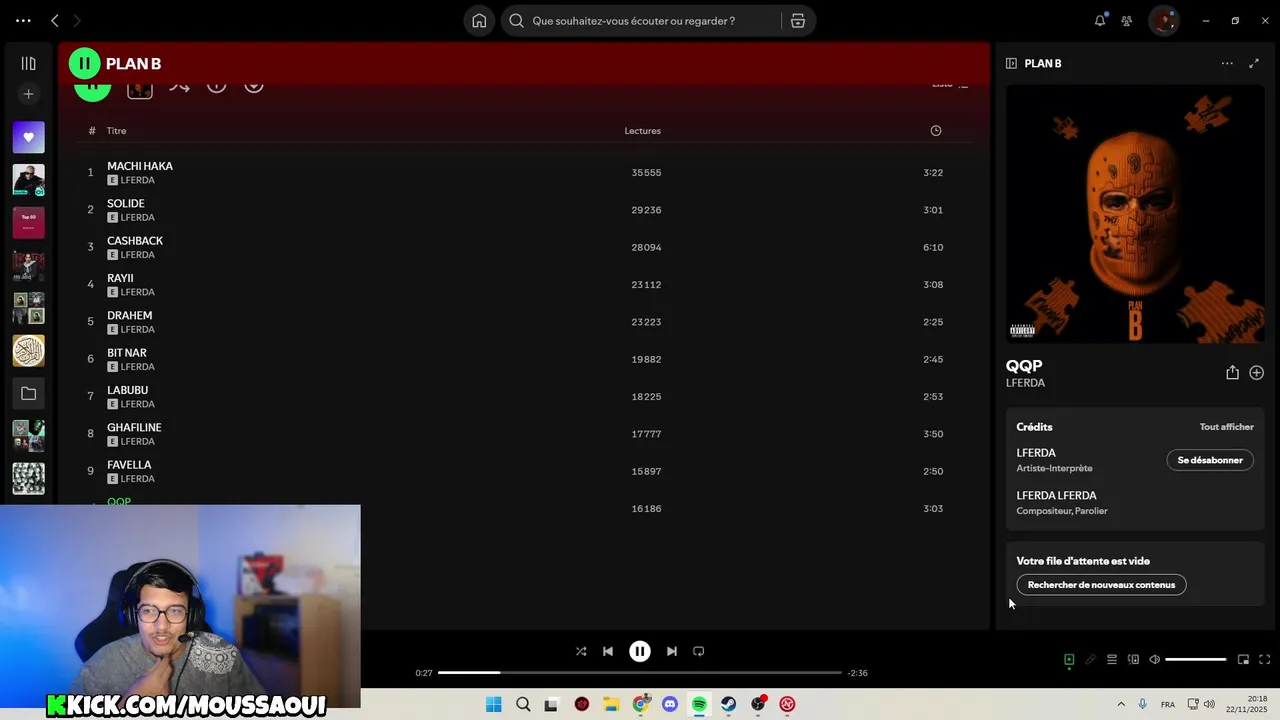
Task: Skip to the next track
Action: click(672, 651)
